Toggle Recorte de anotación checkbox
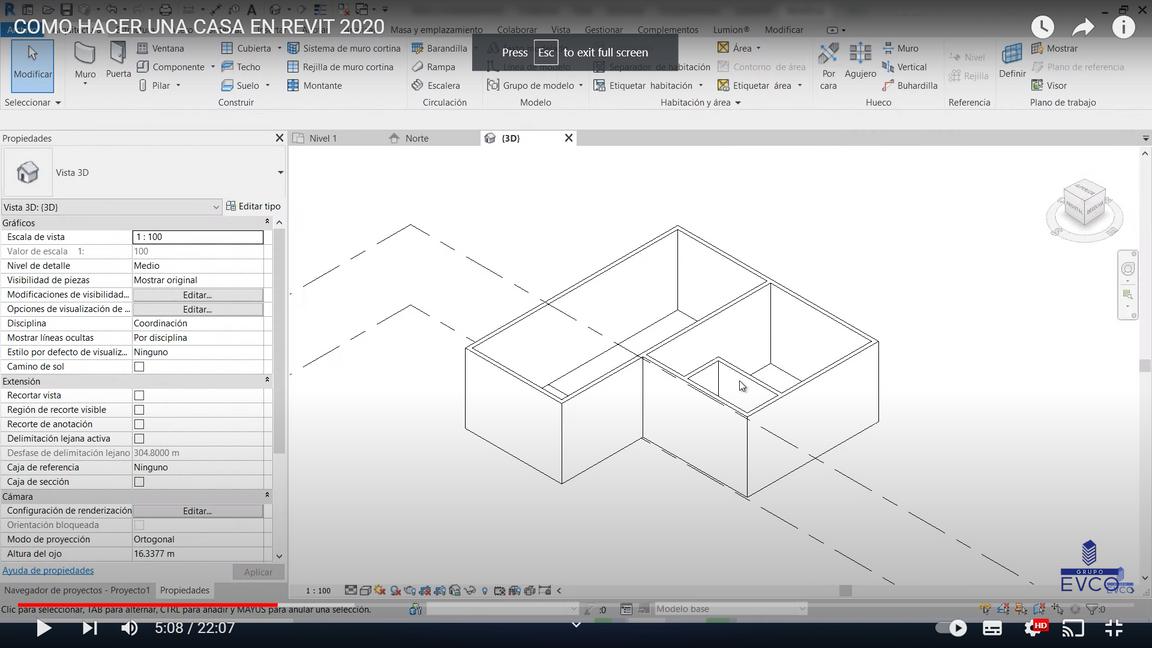This screenshot has height=648, width=1152. [139, 424]
